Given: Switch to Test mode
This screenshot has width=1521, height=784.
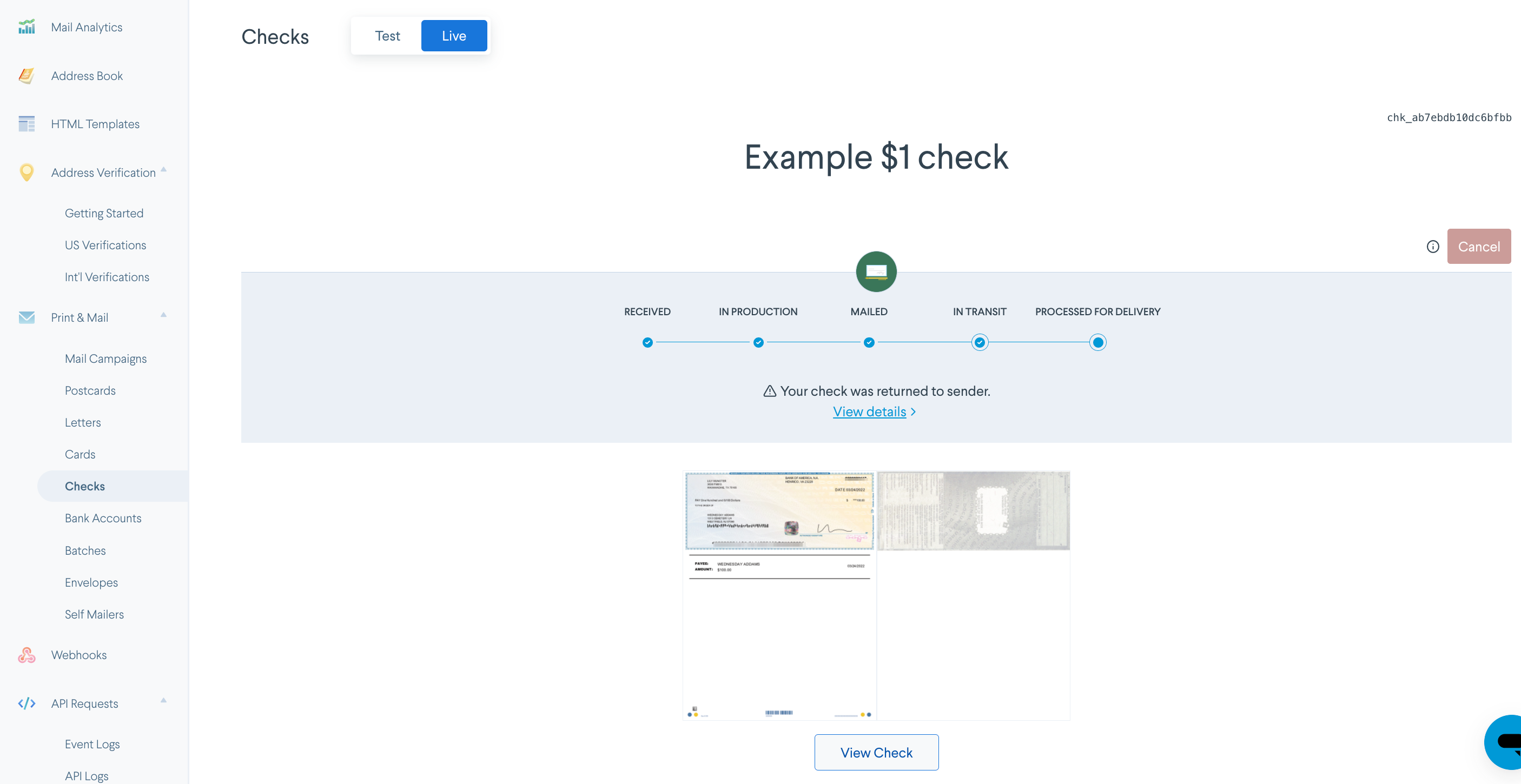Looking at the screenshot, I should point(387,36).
